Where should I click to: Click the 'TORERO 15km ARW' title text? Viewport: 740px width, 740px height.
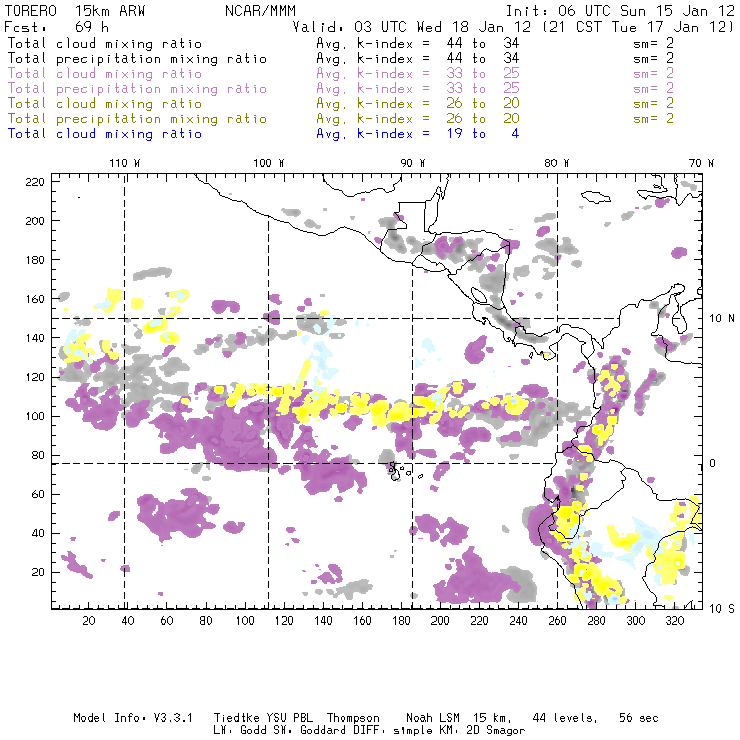coord(75,11)
